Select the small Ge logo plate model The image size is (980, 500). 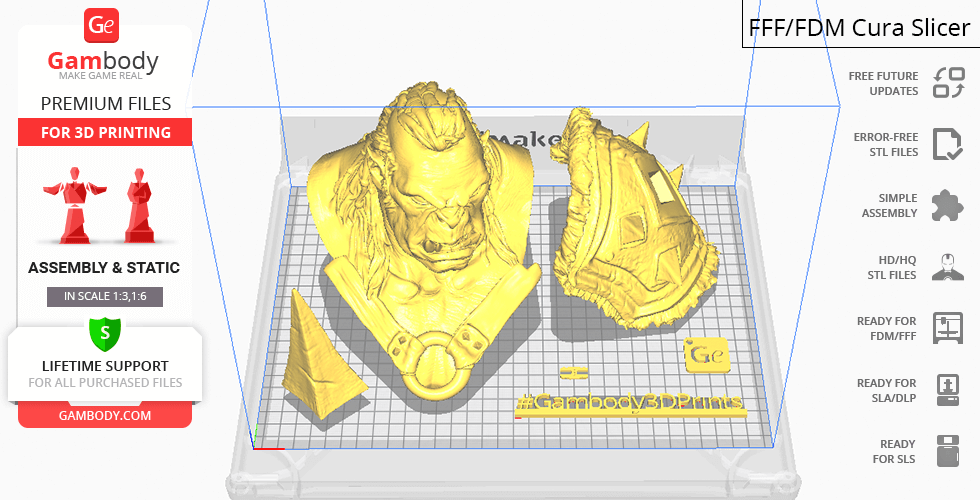(x=706, y=355)
